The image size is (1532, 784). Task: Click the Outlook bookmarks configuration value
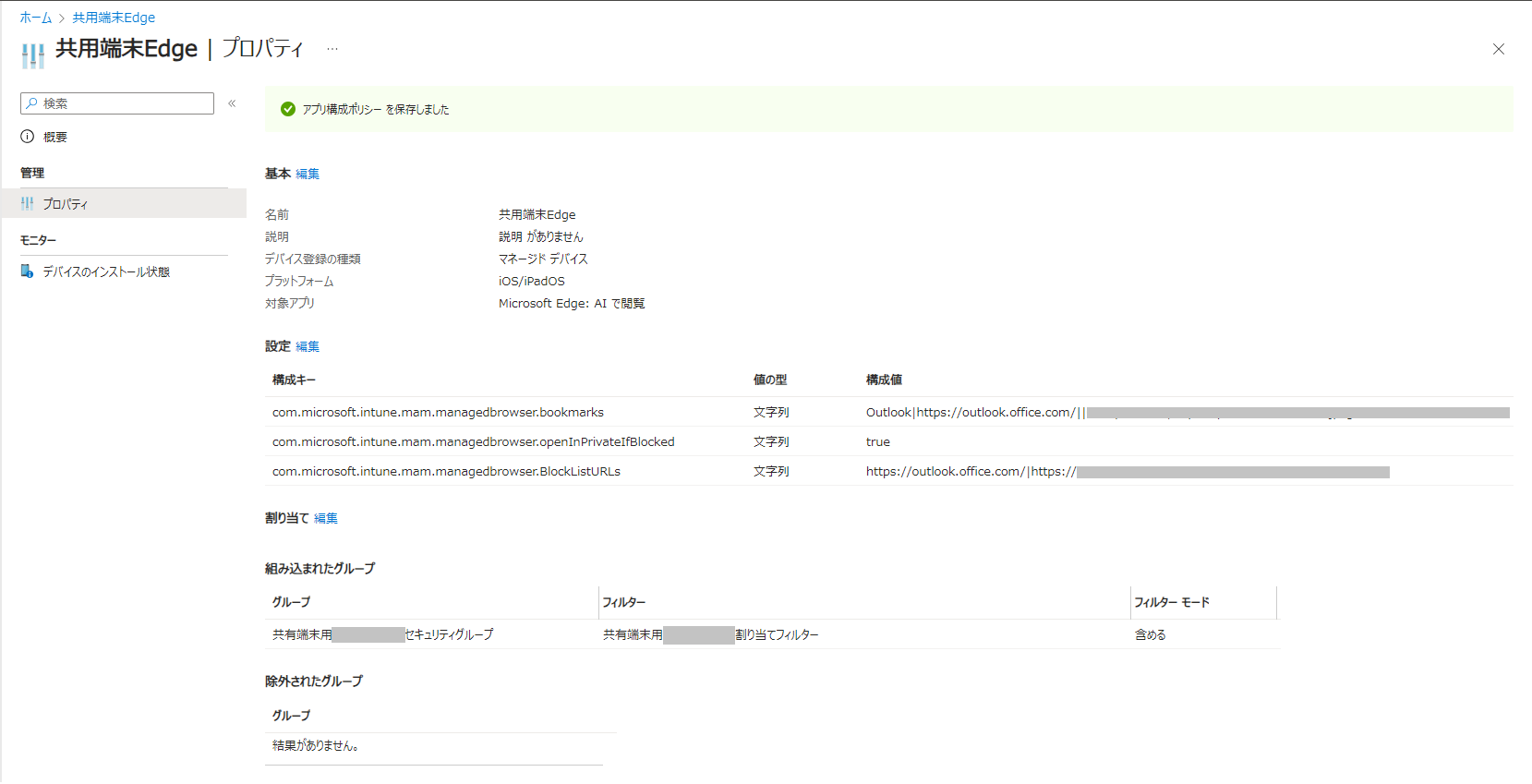coord(1188,412)
